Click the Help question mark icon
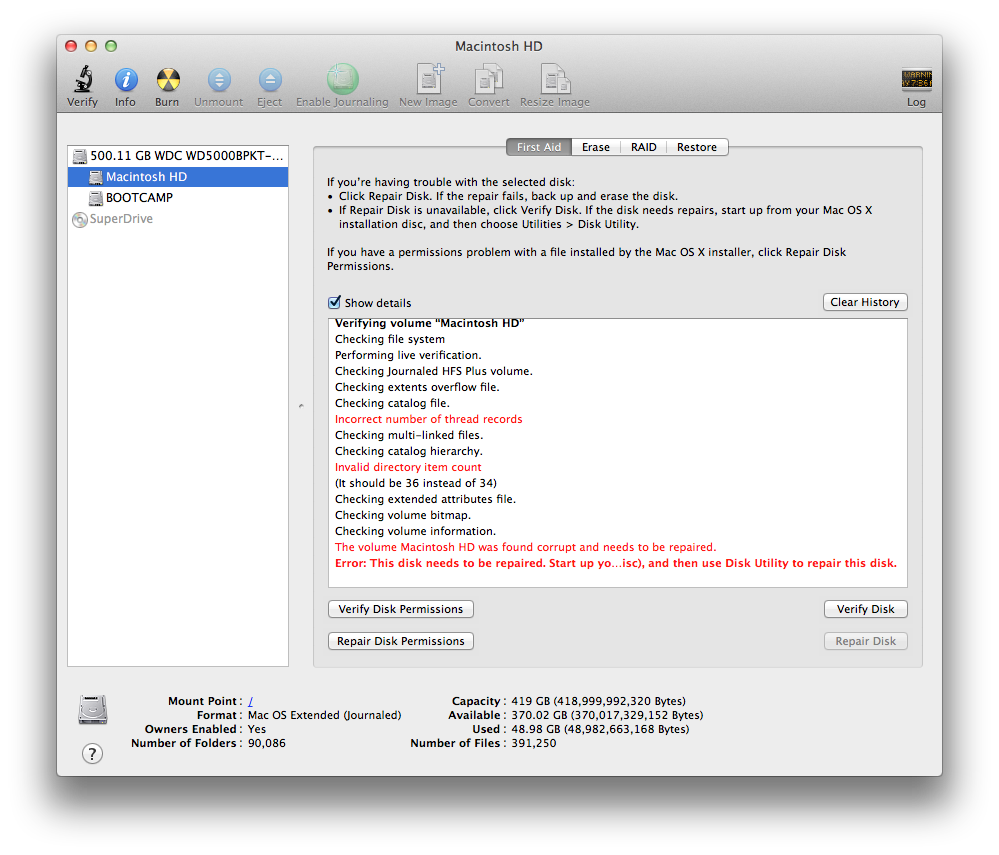The height and width of the screenshot is (855, 999). [92, 753]
